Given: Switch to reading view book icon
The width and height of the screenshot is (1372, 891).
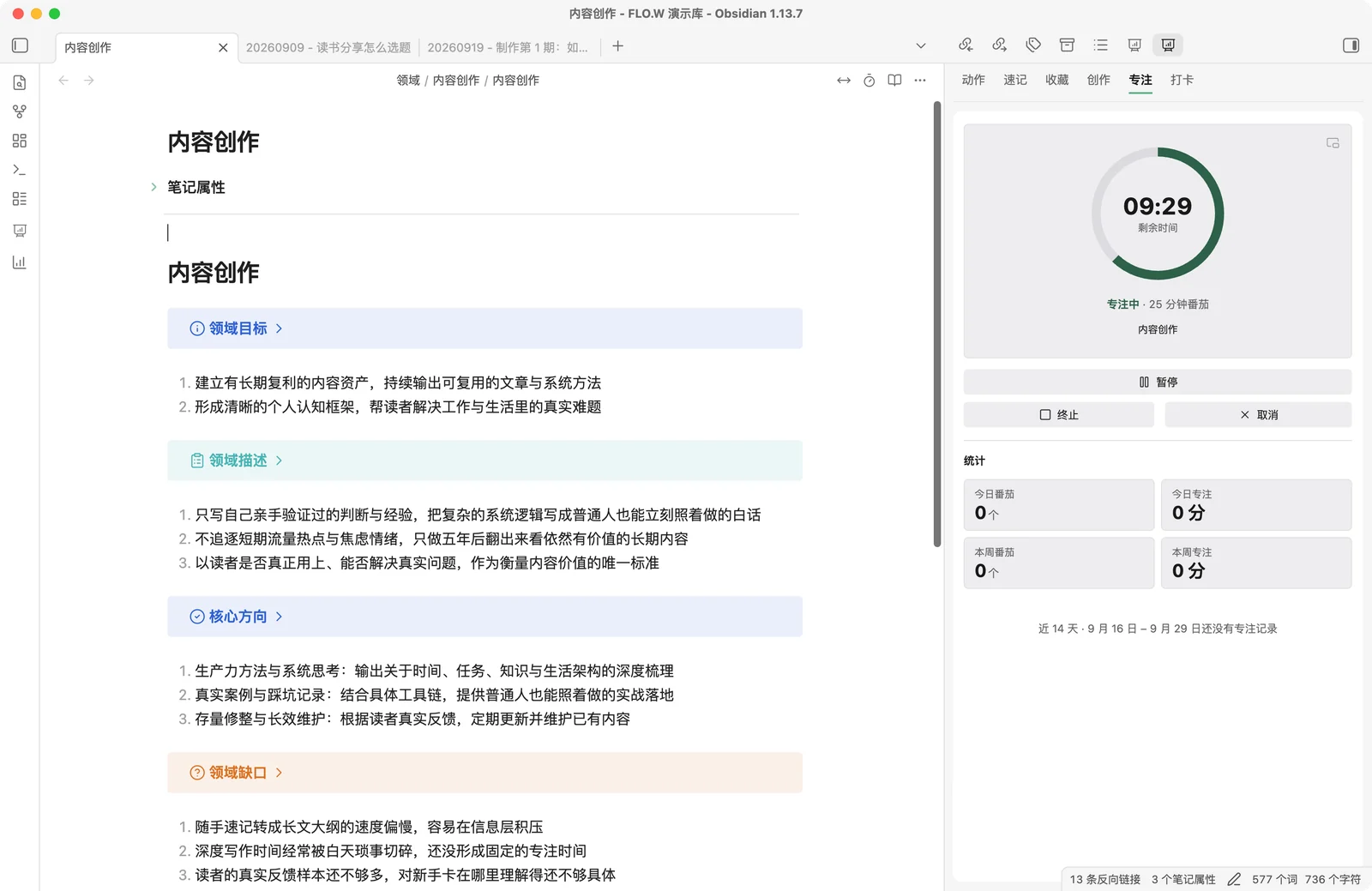Looking at the screenshot, I should [x=894, y=80].
